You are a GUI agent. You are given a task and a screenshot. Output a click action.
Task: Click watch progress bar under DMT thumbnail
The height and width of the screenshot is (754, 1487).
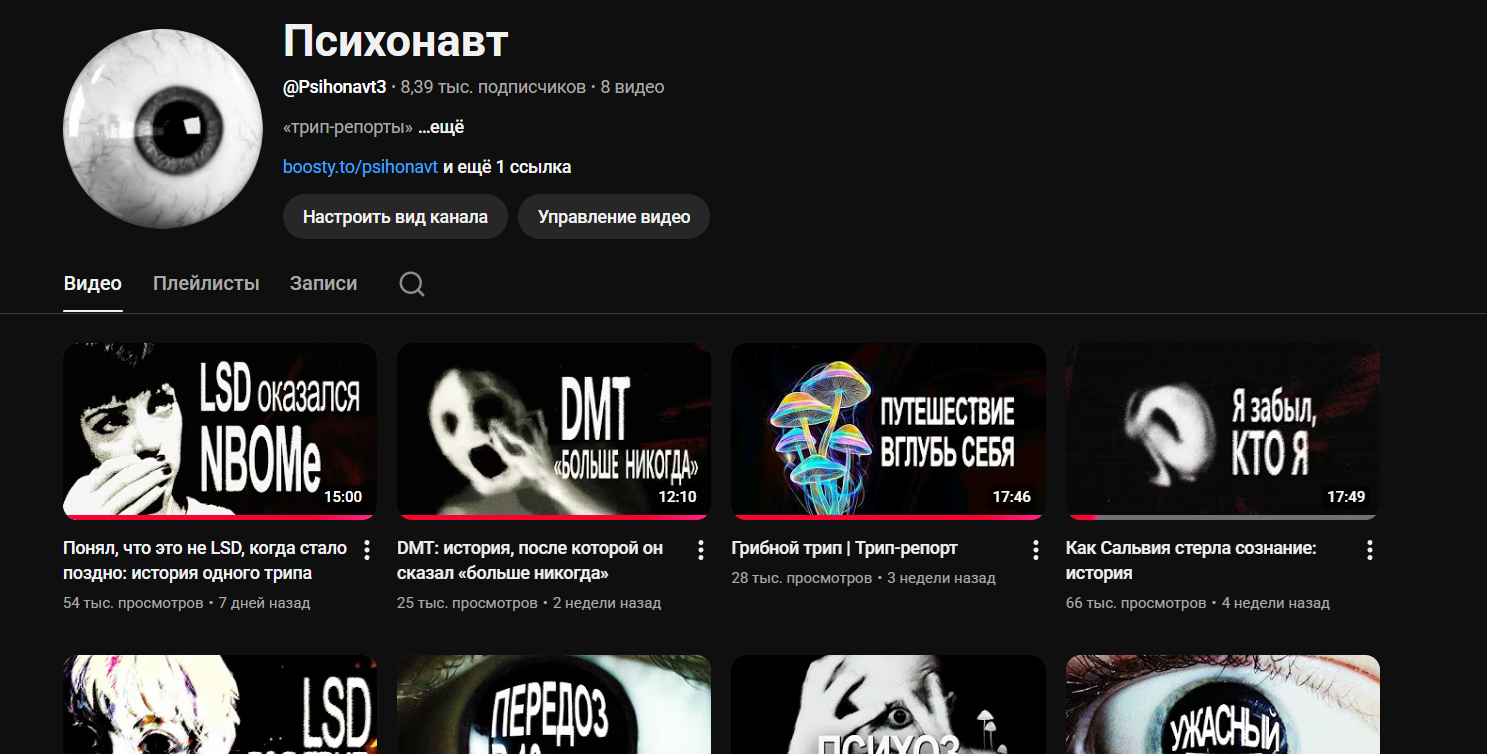coord(554,517)
